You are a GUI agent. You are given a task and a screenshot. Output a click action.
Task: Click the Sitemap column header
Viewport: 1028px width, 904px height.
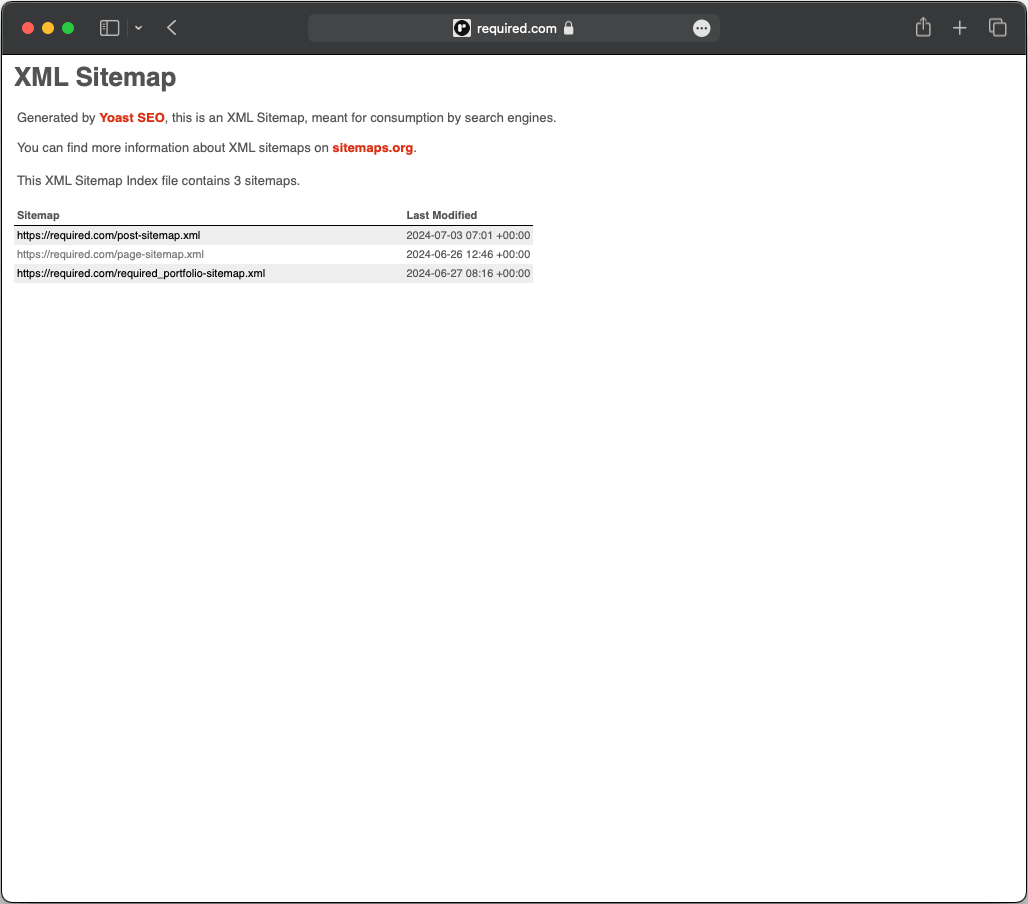(x=38, y=215)
